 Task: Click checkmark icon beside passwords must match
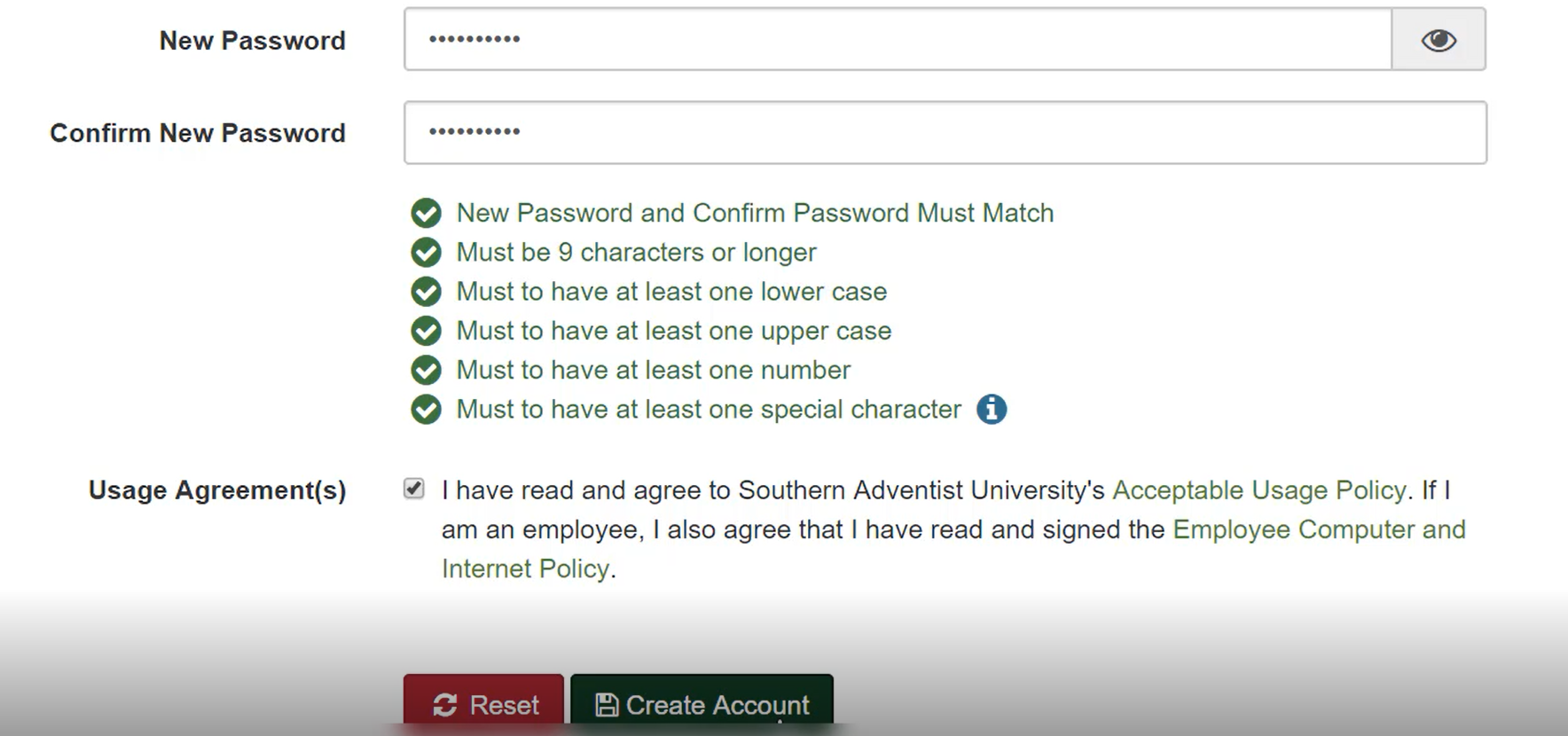(427, 213)
